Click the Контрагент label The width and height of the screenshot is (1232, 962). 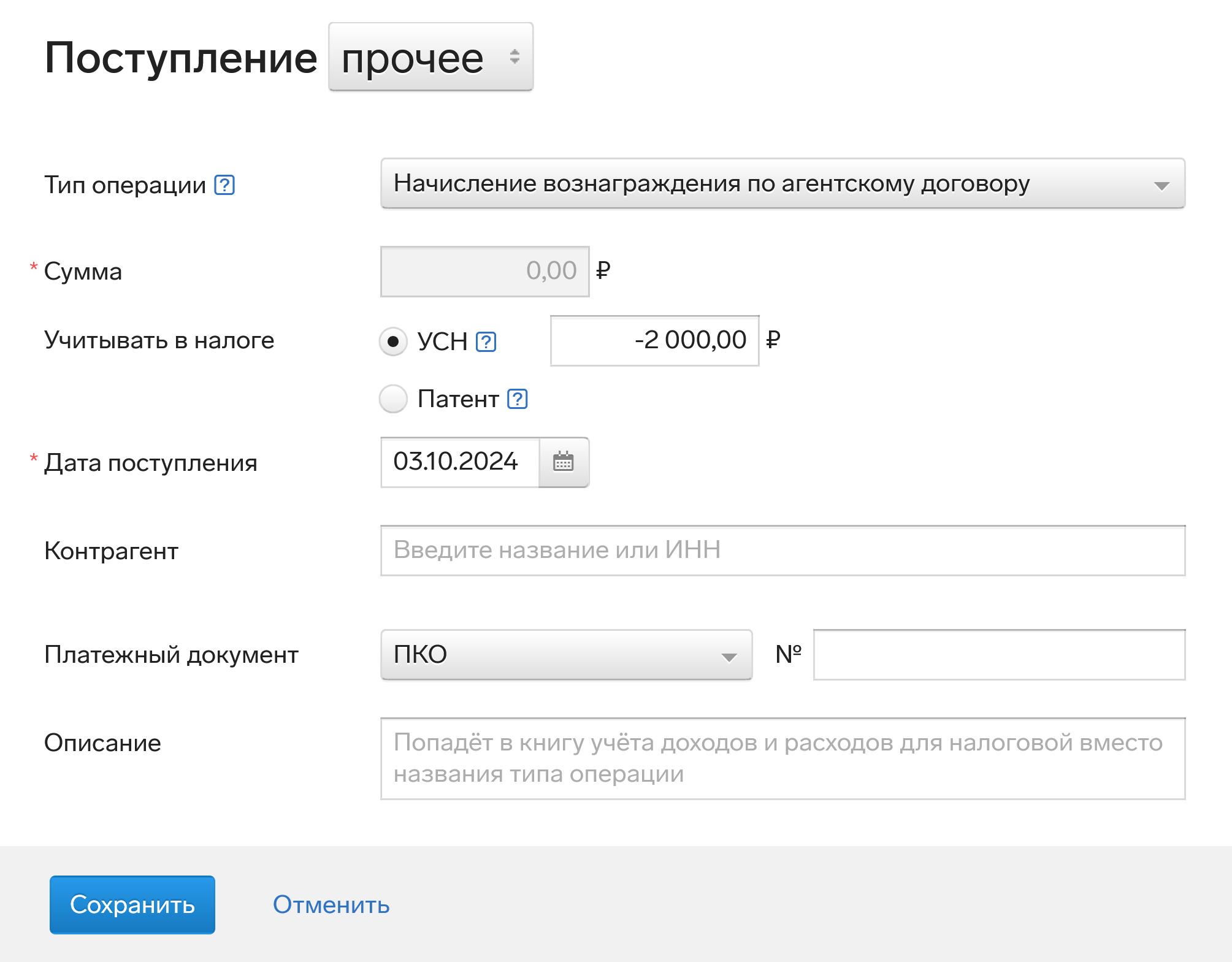(x=111, y=551)
